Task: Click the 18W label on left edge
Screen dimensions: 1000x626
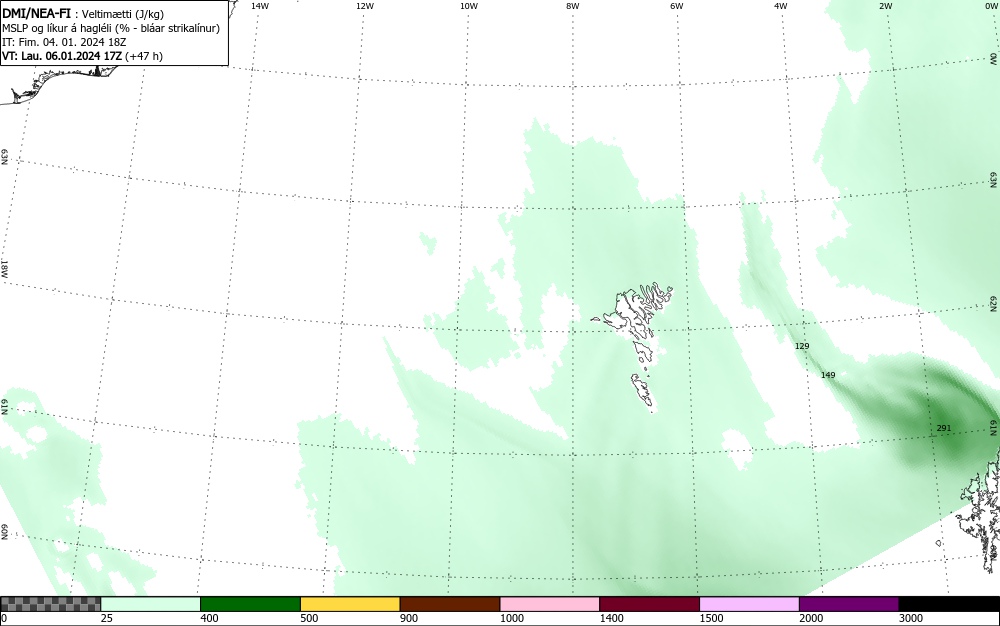Action: click(x=4, y=269)
